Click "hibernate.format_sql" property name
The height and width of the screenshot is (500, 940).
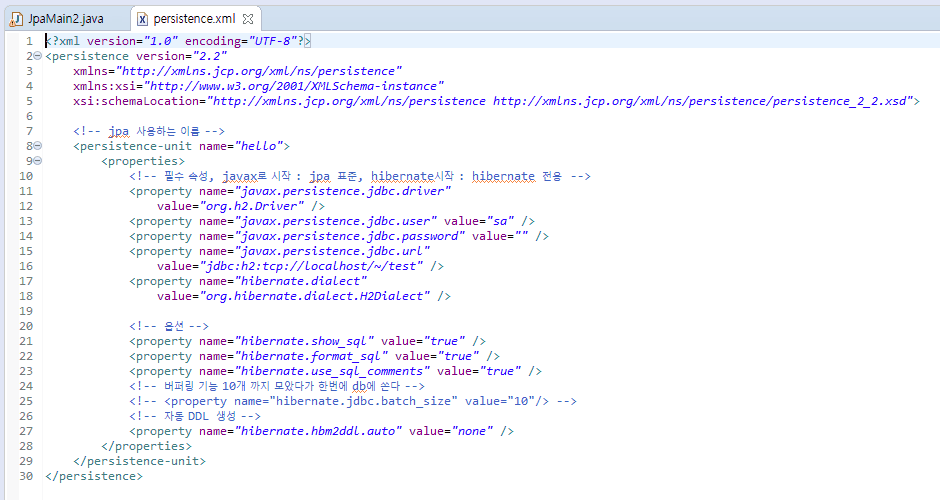(311, 356)
